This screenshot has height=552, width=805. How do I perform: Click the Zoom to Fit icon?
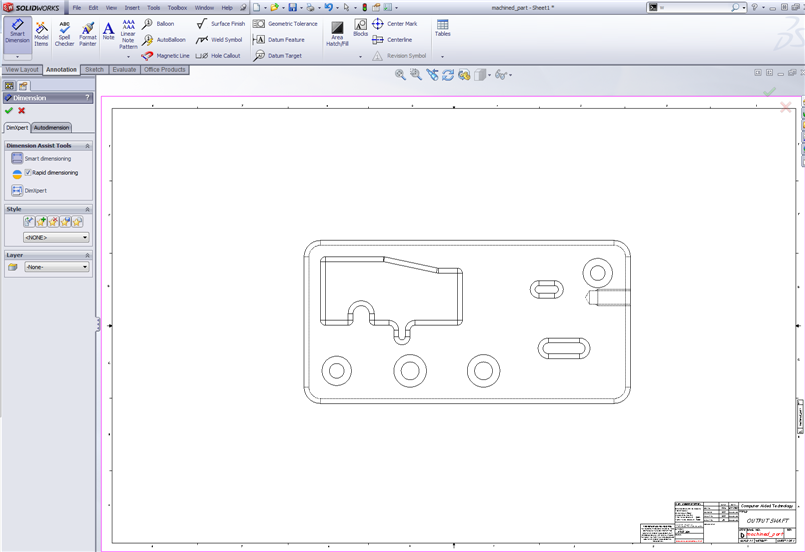tap(400, 75)
